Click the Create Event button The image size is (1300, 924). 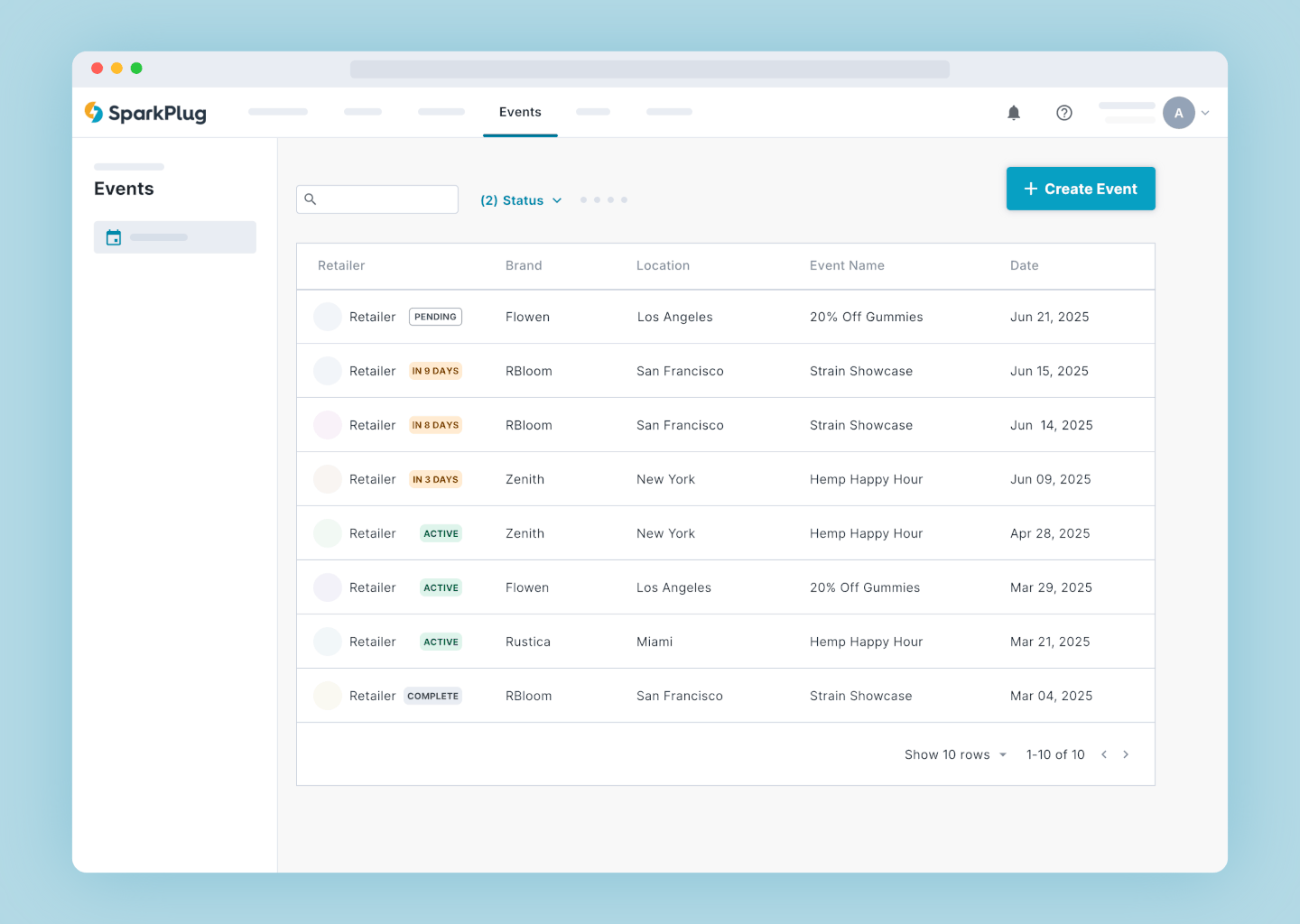(x=1081, y=189)
